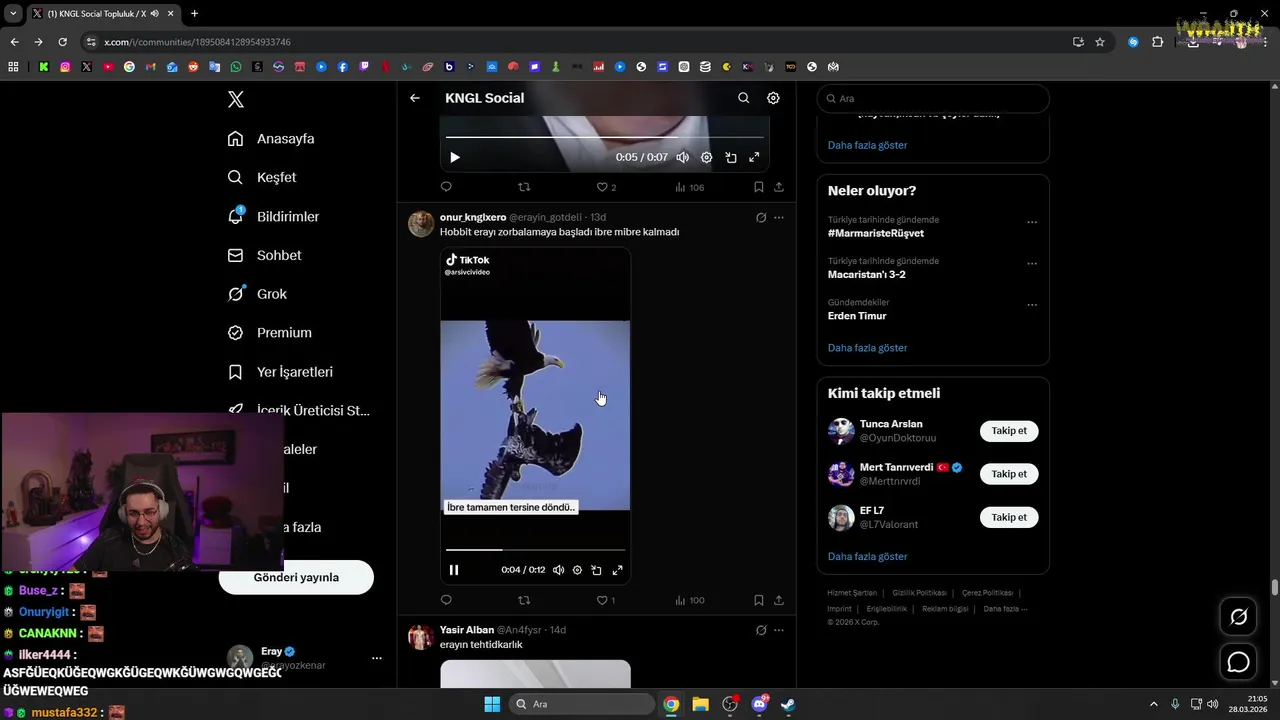Image resolution: width=1280 pixels, height=720 pixels.
Task: View analytics showing 106 views
Action: click(x=689, y=187)
